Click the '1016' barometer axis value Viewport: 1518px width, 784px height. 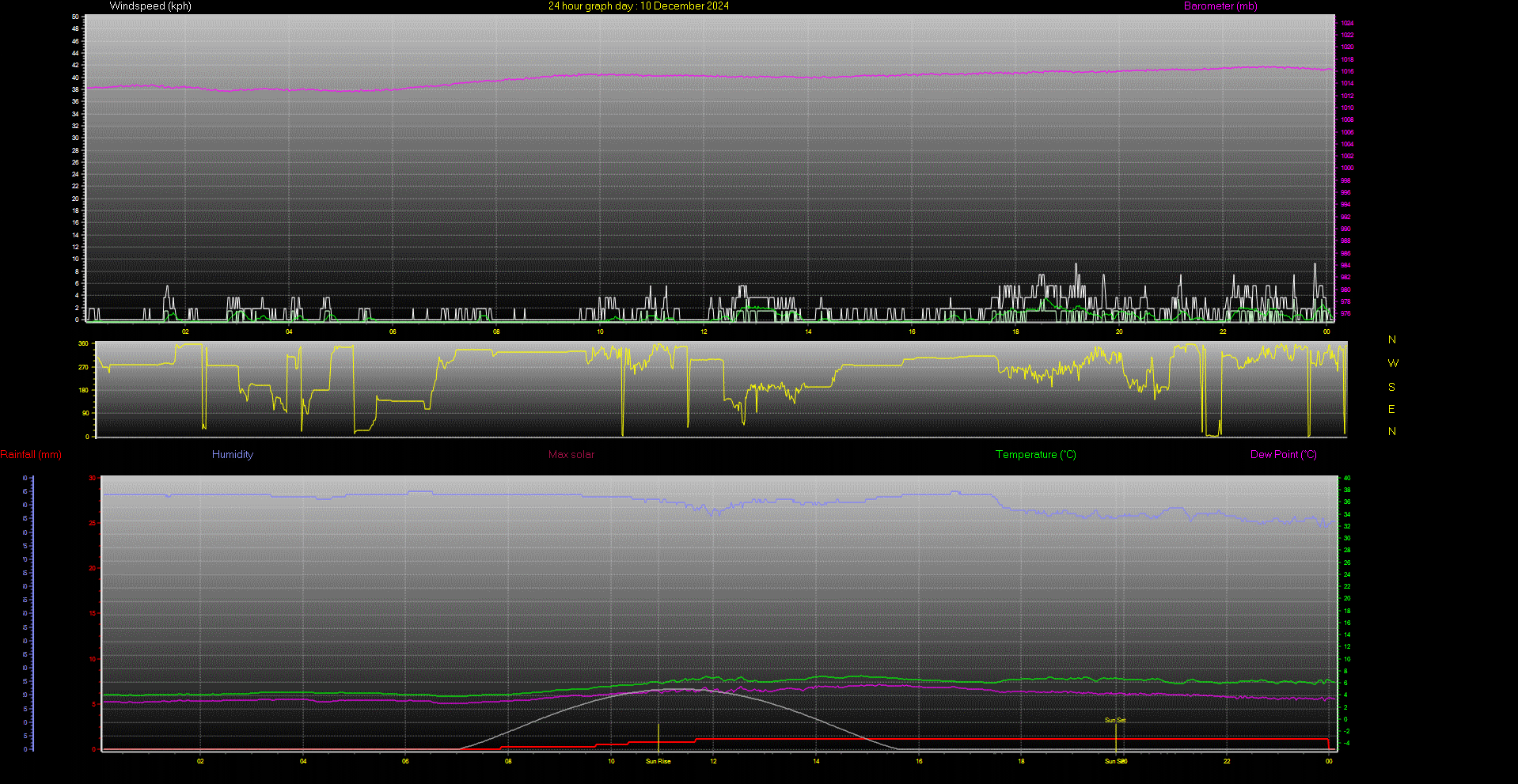click(x=1347, y=71)
